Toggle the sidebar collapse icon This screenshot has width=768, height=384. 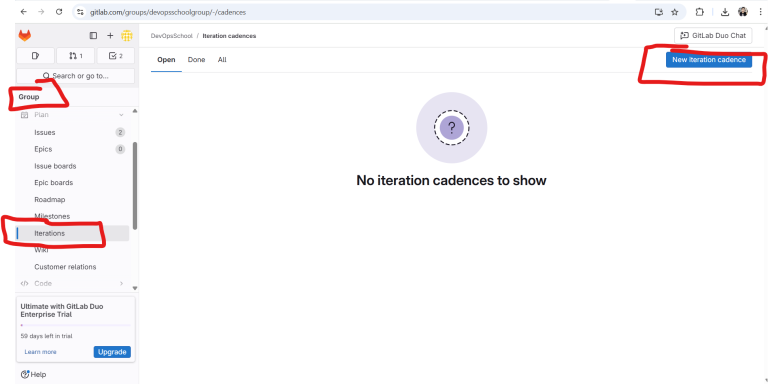coord(93,36)
